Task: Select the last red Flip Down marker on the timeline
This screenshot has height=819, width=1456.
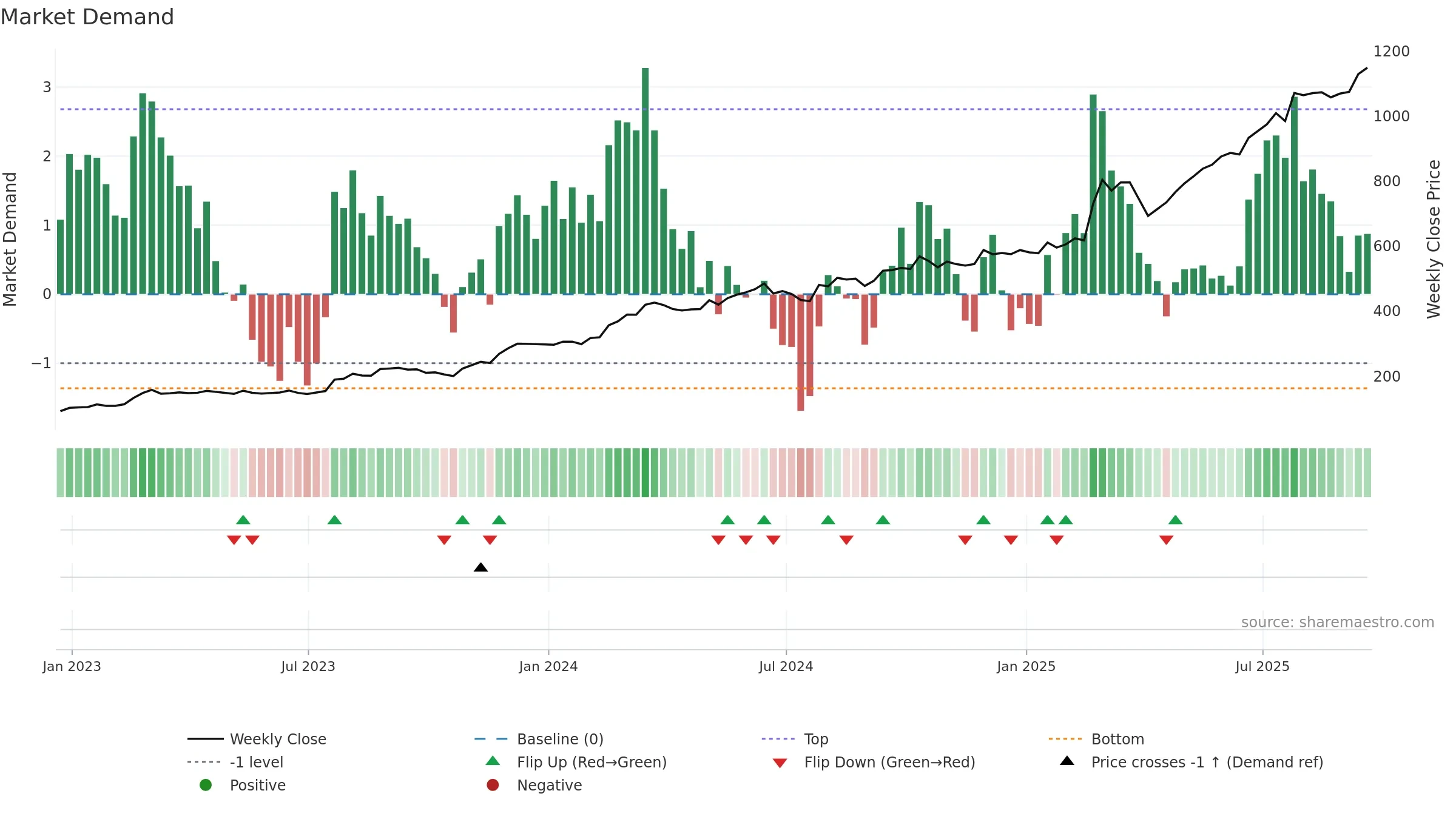Action: click(1166, 540)
